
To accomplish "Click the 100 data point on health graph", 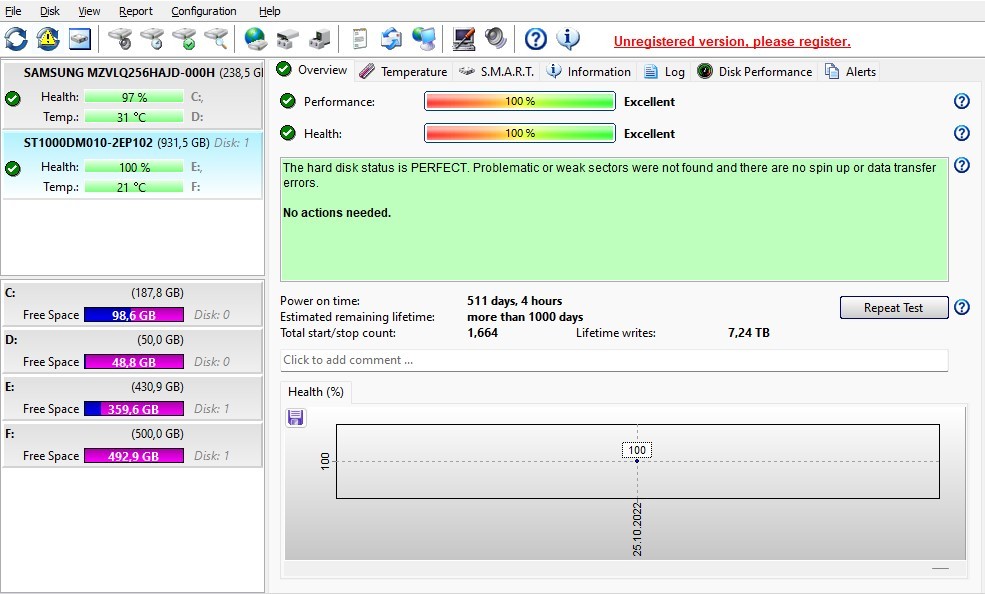I will [x=637, y=461].
